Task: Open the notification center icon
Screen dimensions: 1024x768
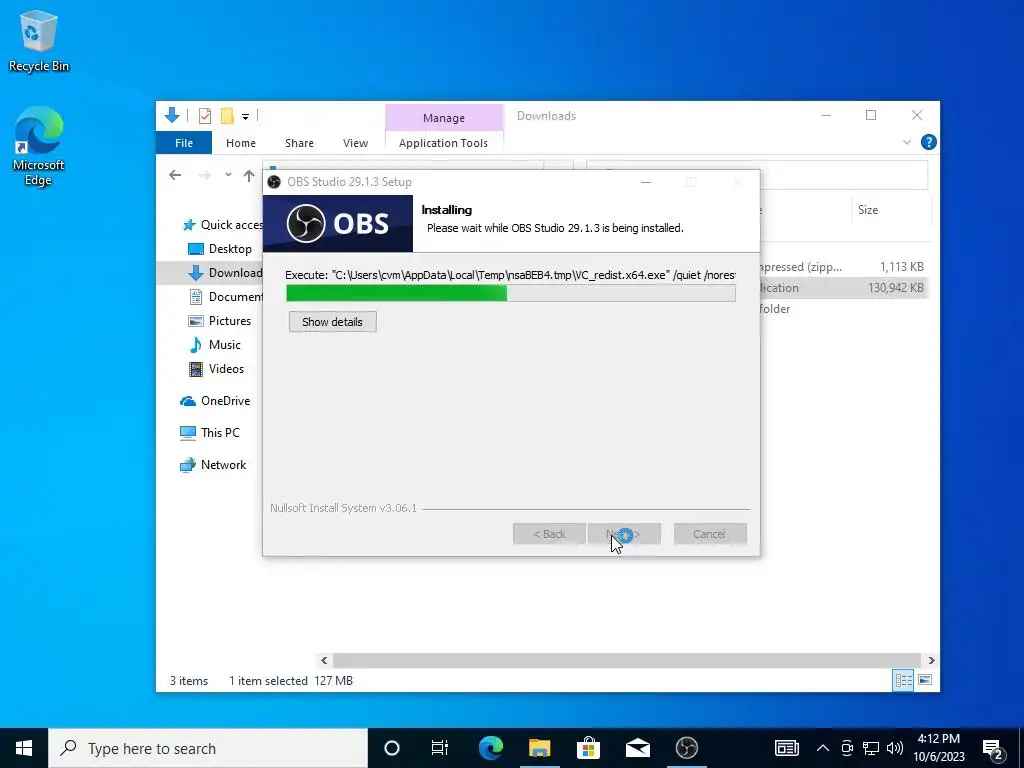Action: click(993, 748)
